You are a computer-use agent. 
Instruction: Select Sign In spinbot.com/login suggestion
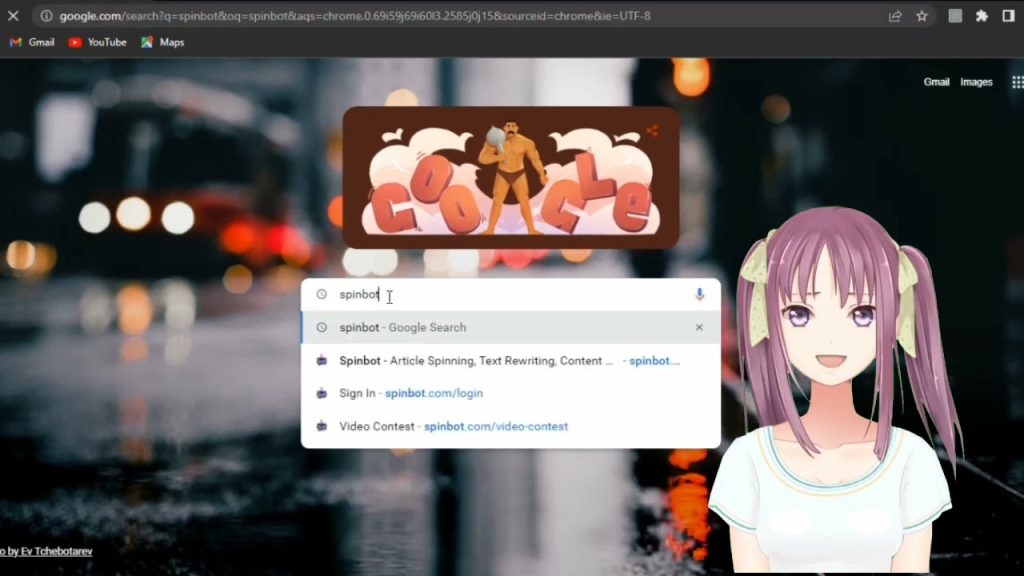[x=511, y=393]
